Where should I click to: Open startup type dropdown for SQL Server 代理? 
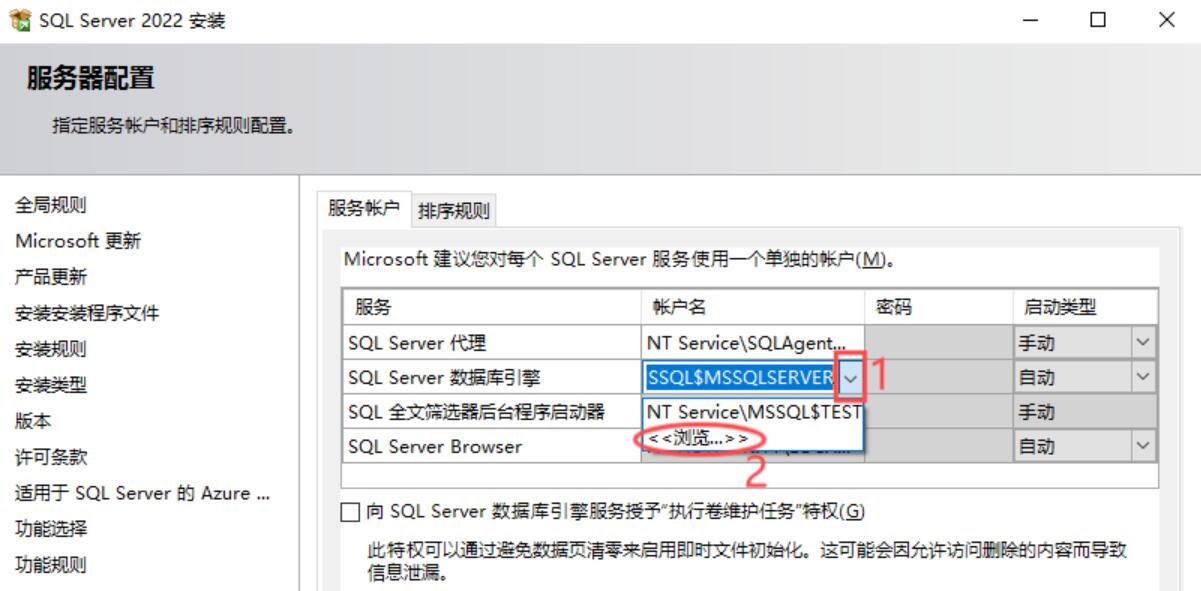1144,343
